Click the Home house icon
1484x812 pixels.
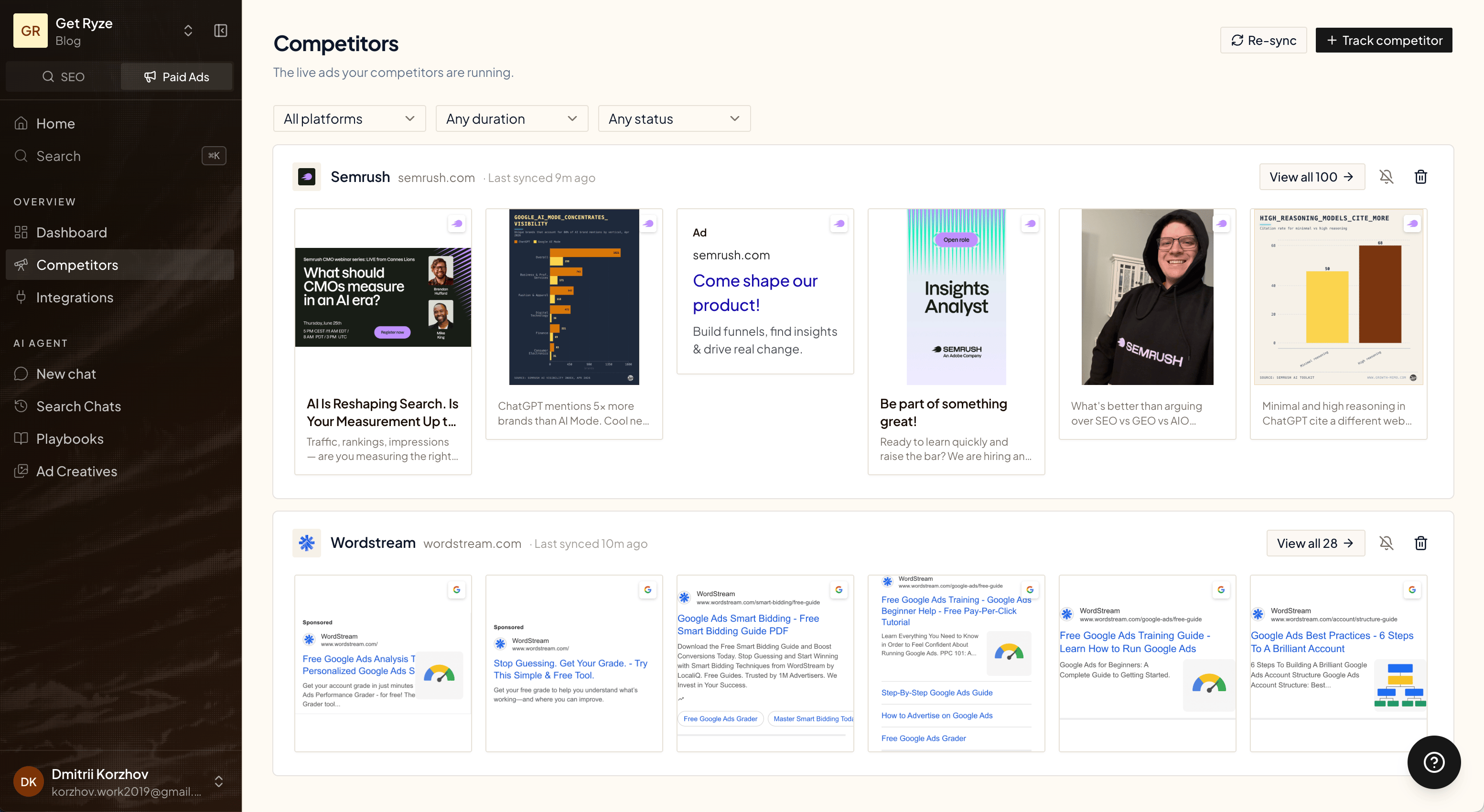pyautogui.click(x=21, y=123)
